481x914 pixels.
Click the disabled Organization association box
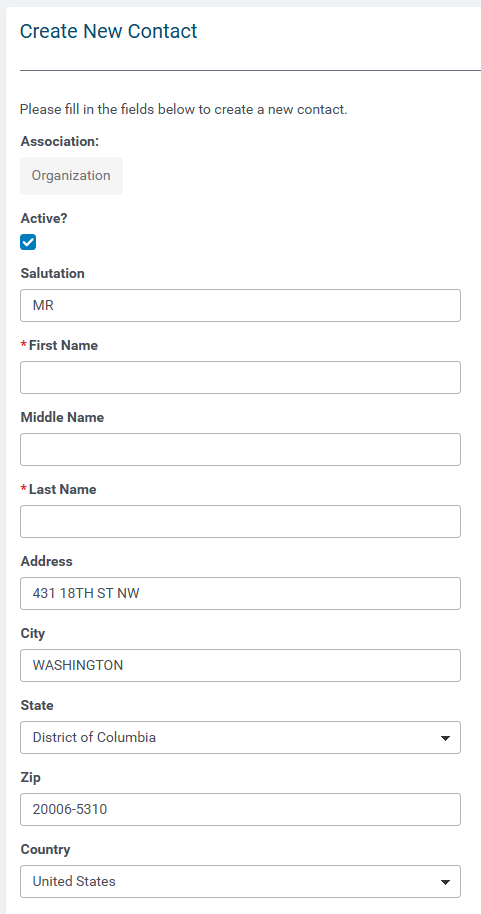coord(71,175)
